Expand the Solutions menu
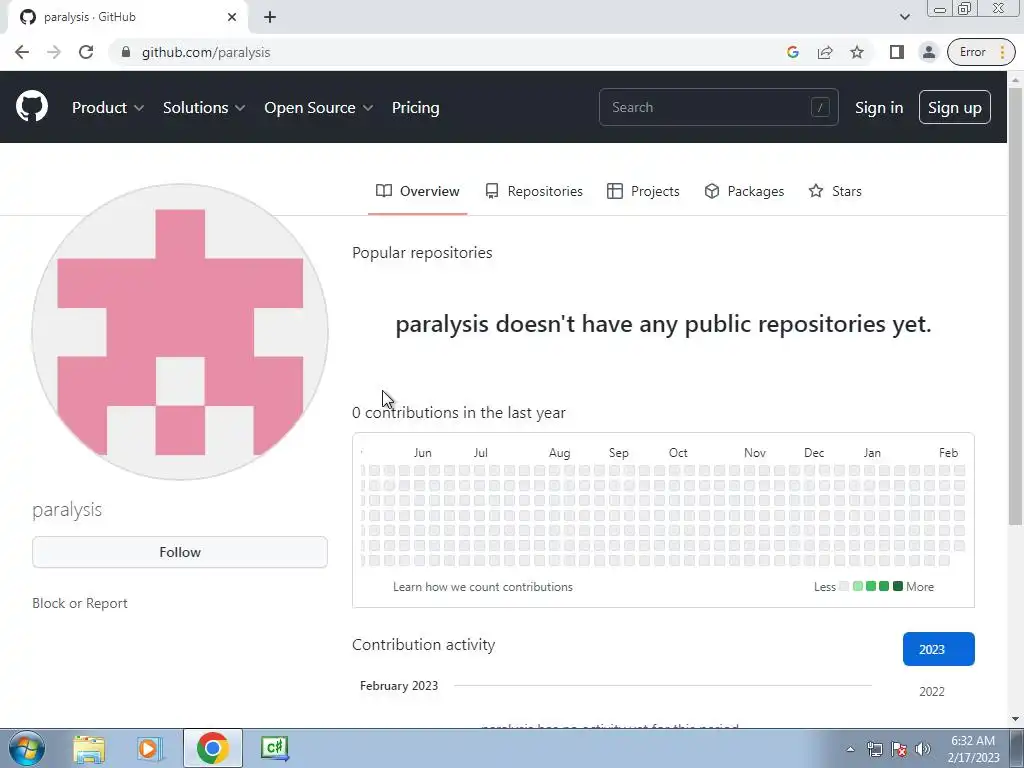The width and height of the screenshot is (1024, 768). coord(204,108)
